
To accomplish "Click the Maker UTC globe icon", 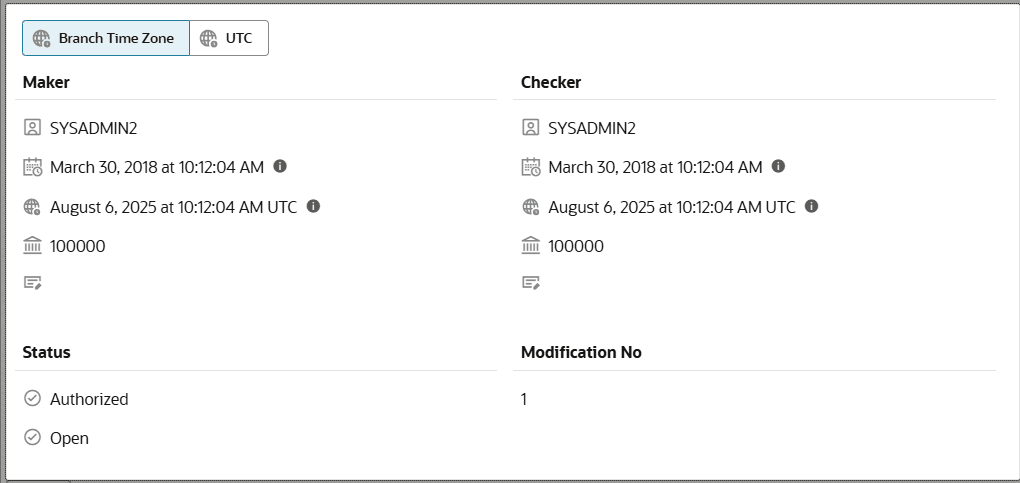I will (x=32, y=207).
